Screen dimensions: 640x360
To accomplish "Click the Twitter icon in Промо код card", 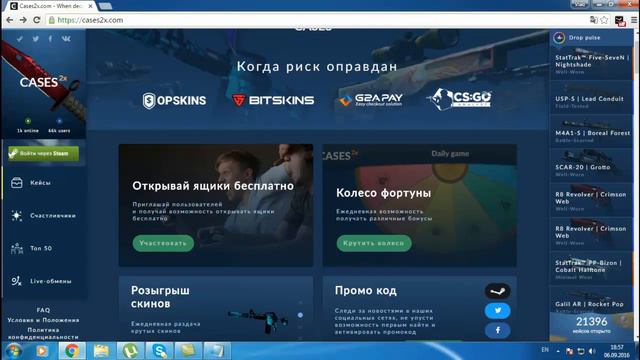I will tap(498, 311).
